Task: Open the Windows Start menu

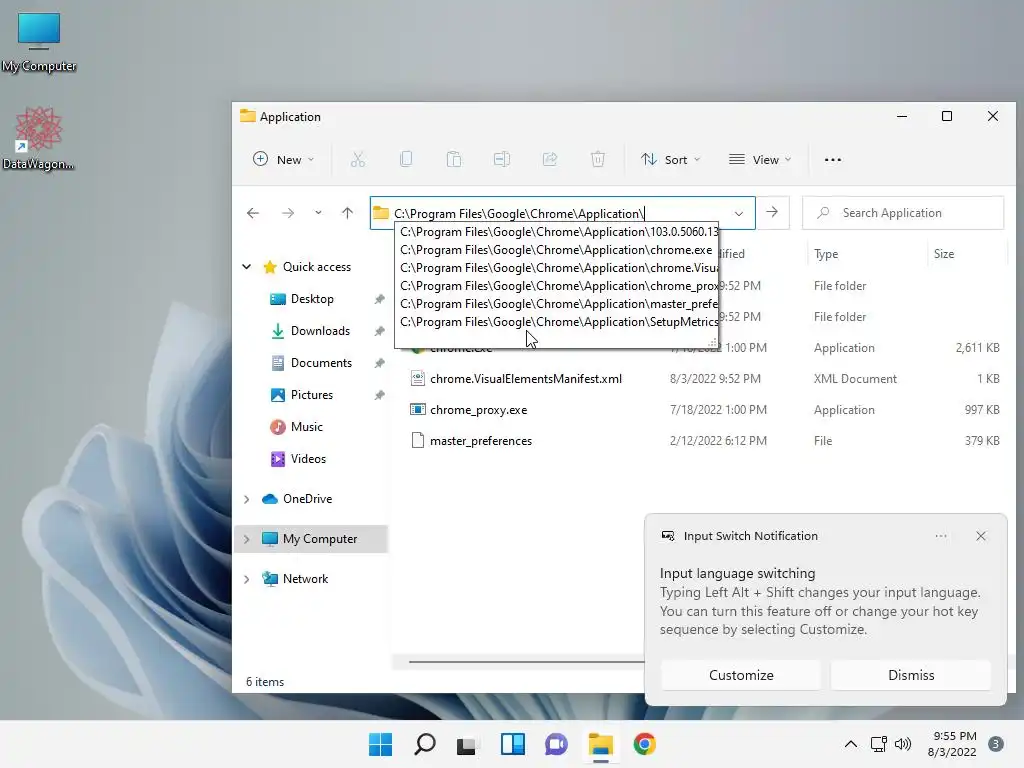Action: 381,744
